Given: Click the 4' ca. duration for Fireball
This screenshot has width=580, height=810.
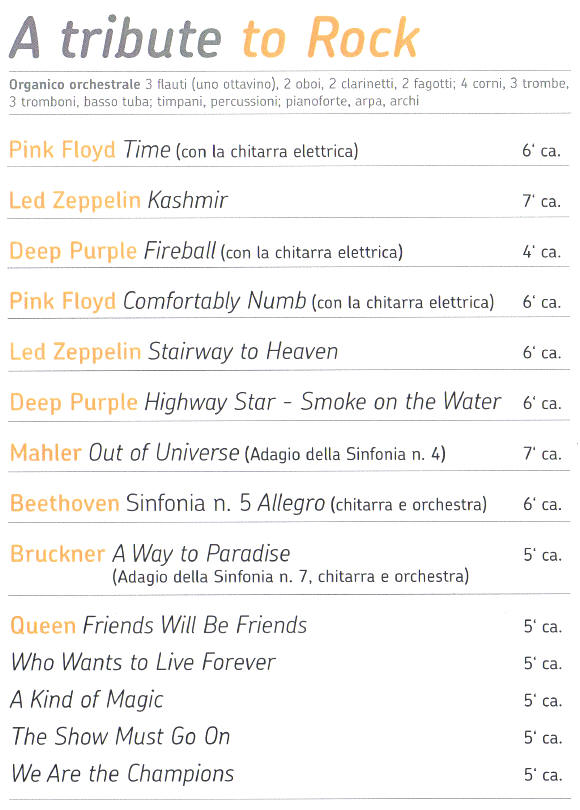Looking at the screenshot, I should (x=541, y=252).
